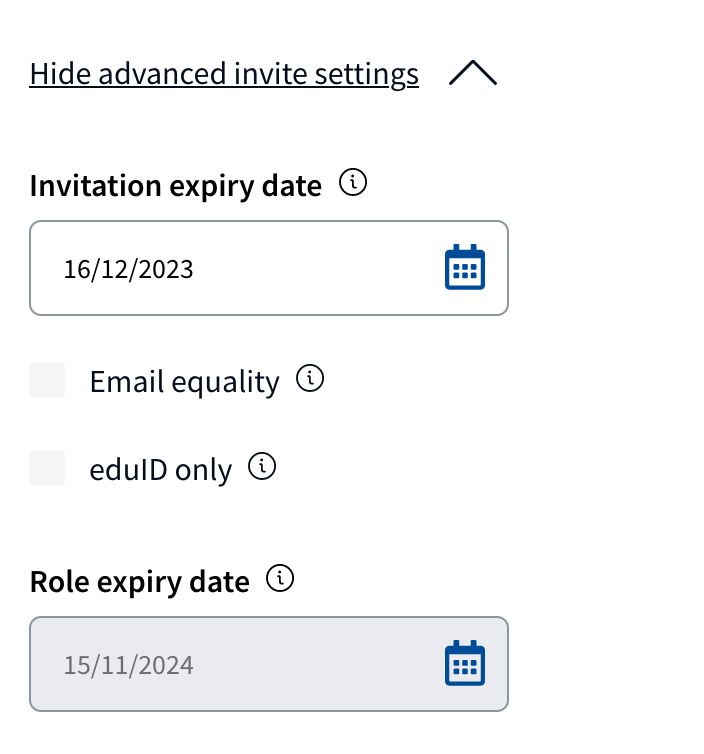Click the info icon beside Role expiry date
Viewport: 704px width, 754px height.
point(280,578)
